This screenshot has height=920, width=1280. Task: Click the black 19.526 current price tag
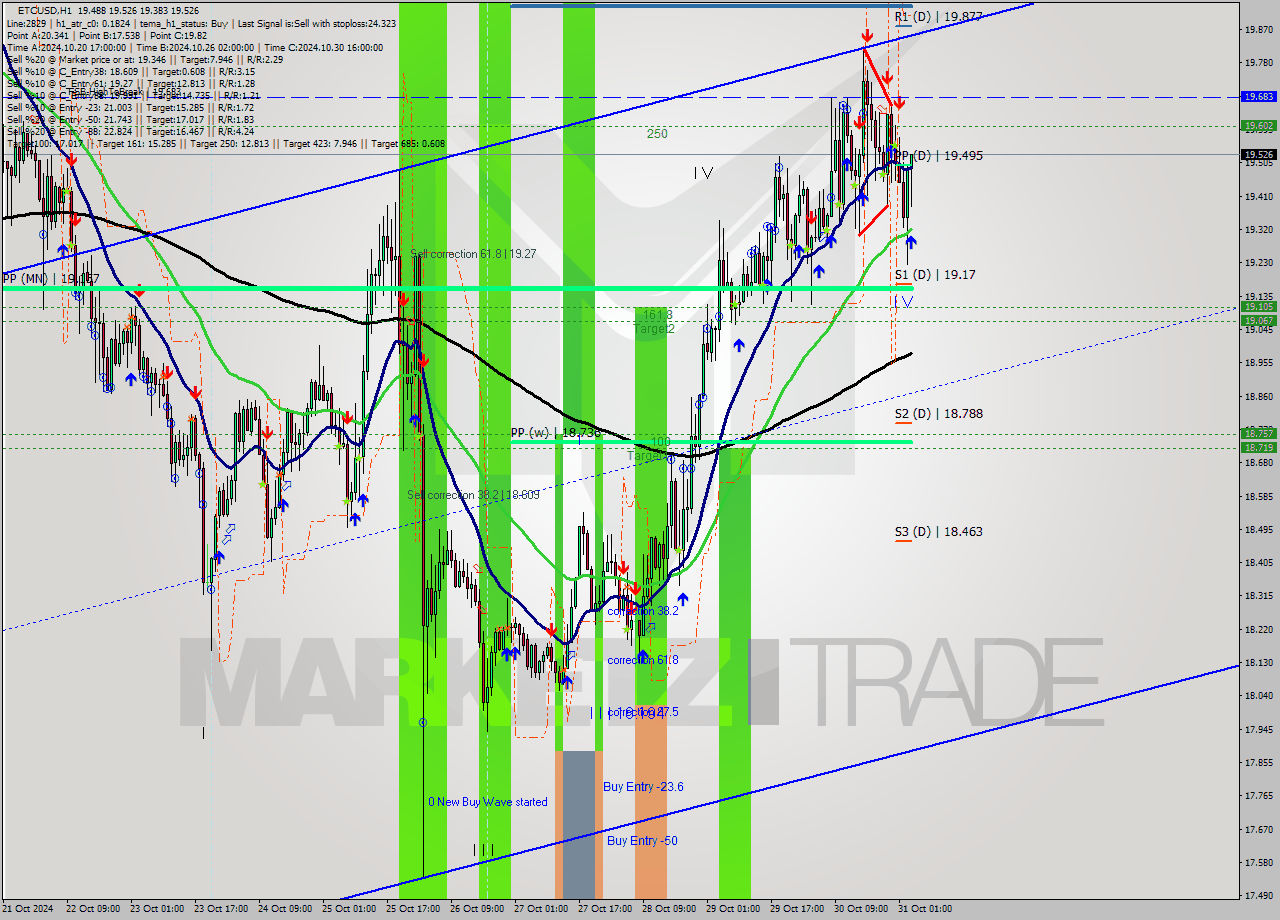pos(1258,155)
